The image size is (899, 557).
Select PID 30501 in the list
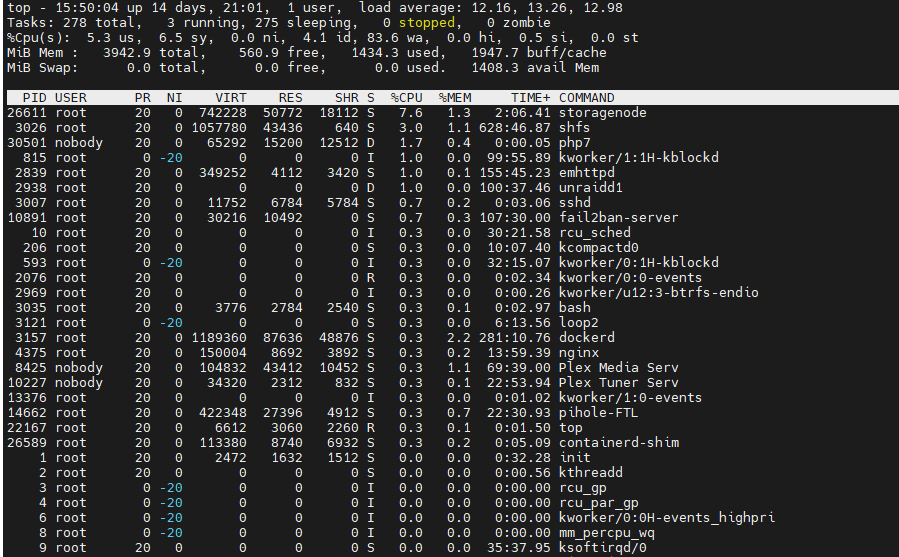[26, 143]
